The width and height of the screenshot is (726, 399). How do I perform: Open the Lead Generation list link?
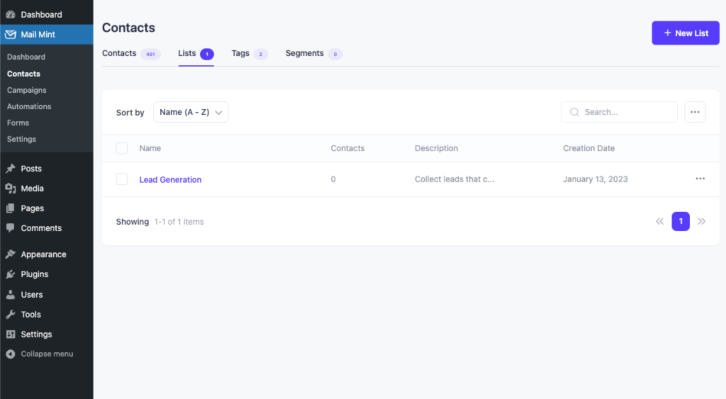170,180
